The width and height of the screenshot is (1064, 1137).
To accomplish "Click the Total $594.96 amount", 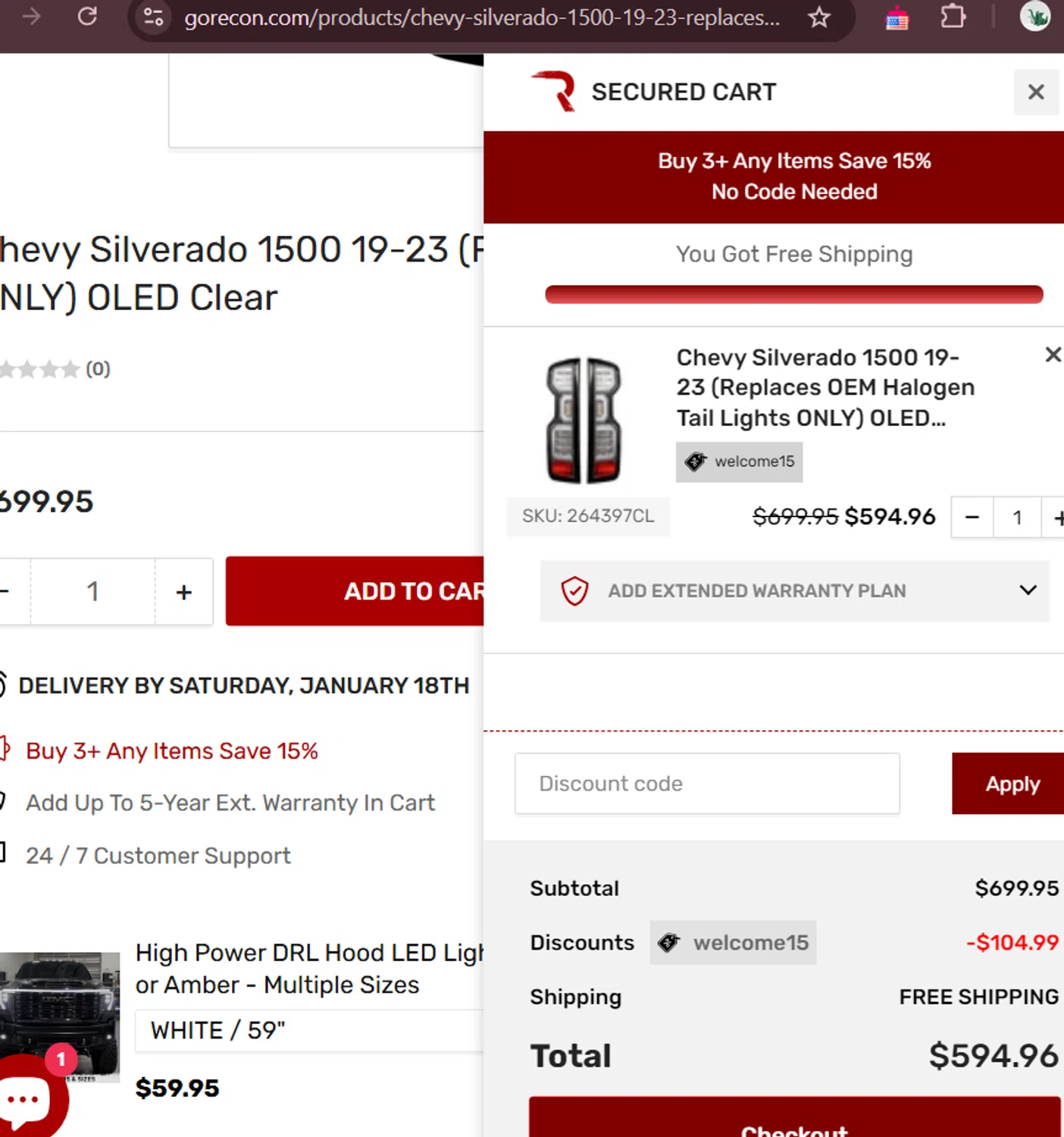I will 994,1056.
